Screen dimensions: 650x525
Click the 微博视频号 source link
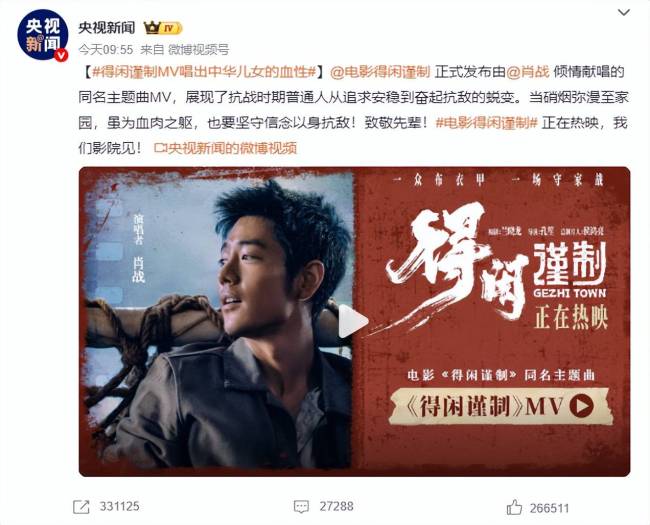pos(199,50)
